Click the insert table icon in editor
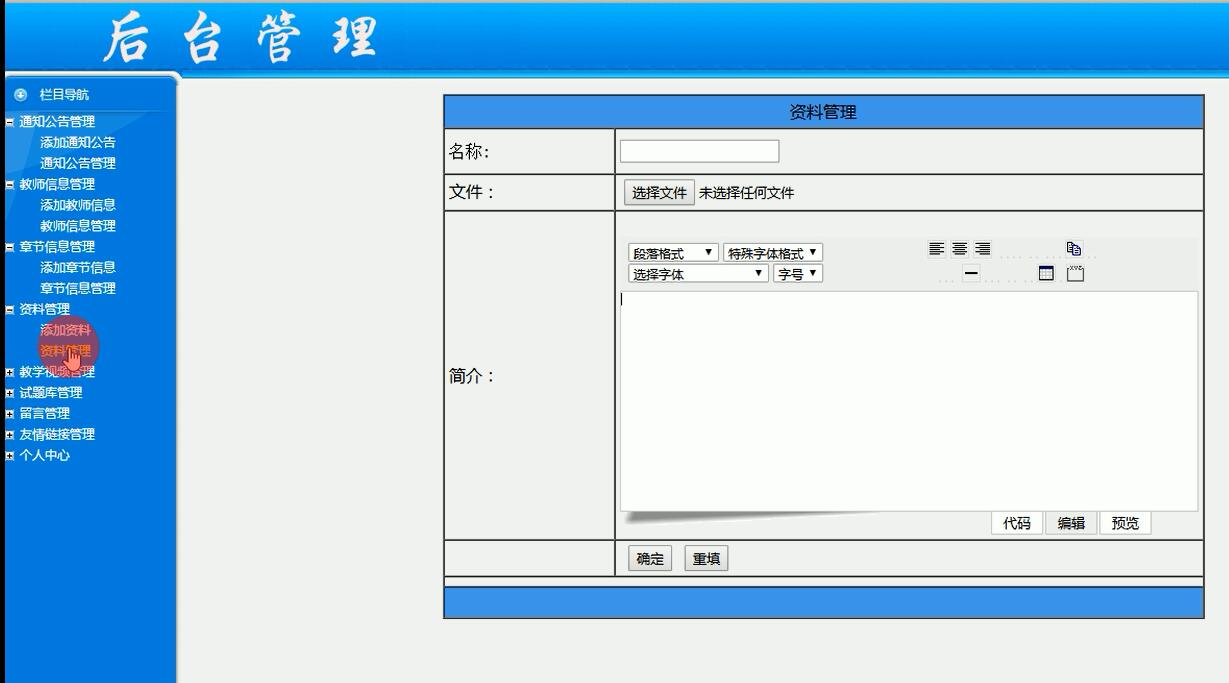 coord(1046,273)
